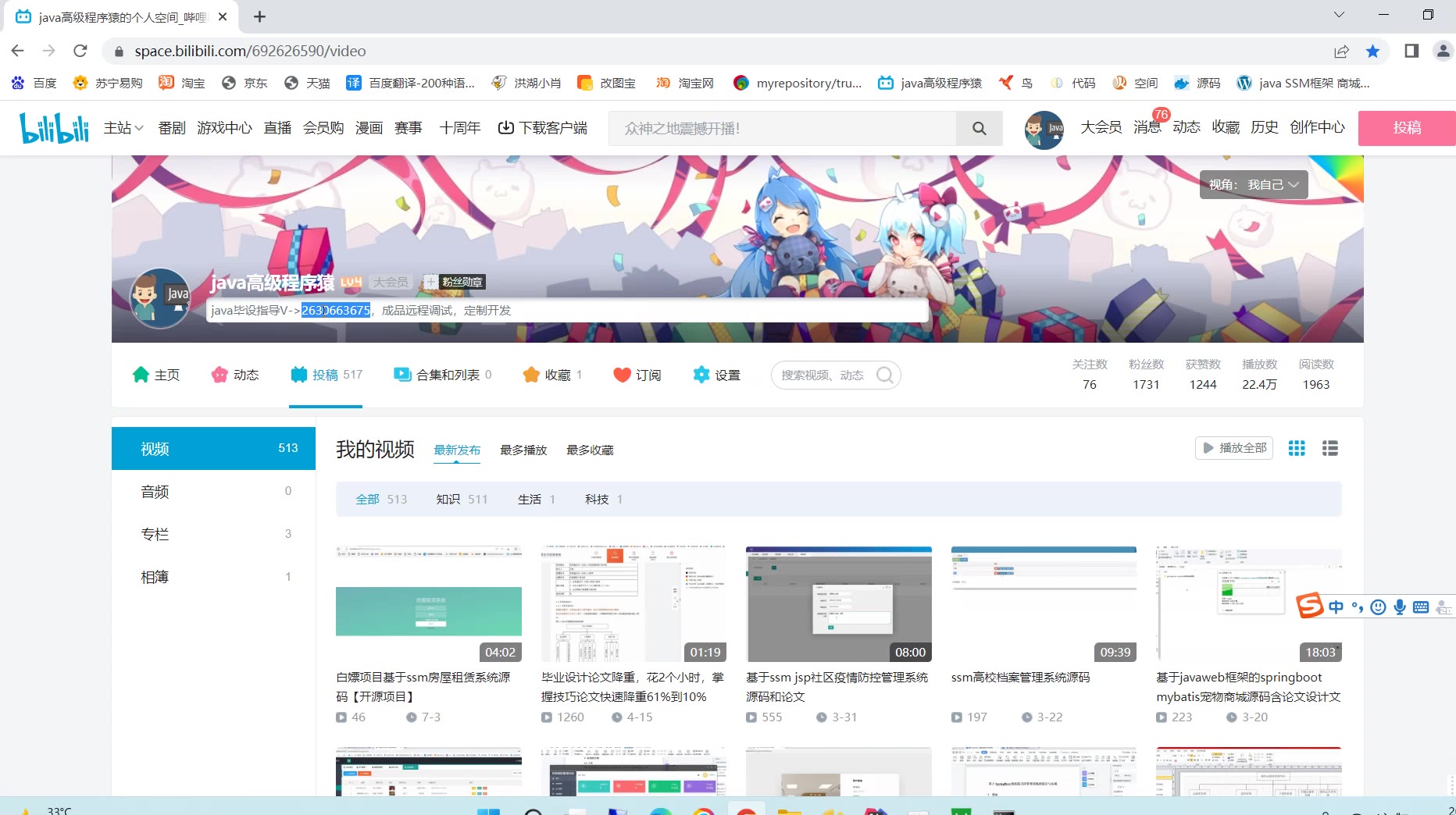Open the 天猫 bookmark
Viewport: 1456px width, 815px height.
point(307,83)
